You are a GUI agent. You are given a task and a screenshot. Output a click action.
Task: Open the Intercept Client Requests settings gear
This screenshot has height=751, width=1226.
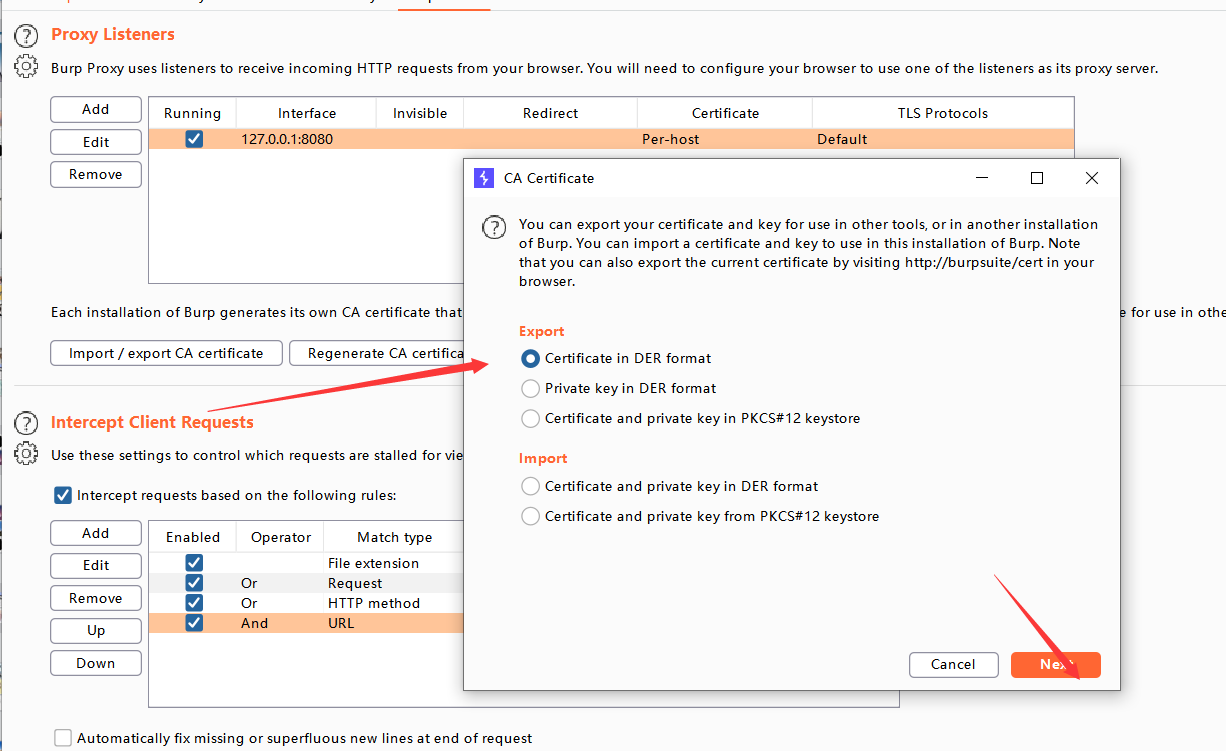[x=26, y=454]
